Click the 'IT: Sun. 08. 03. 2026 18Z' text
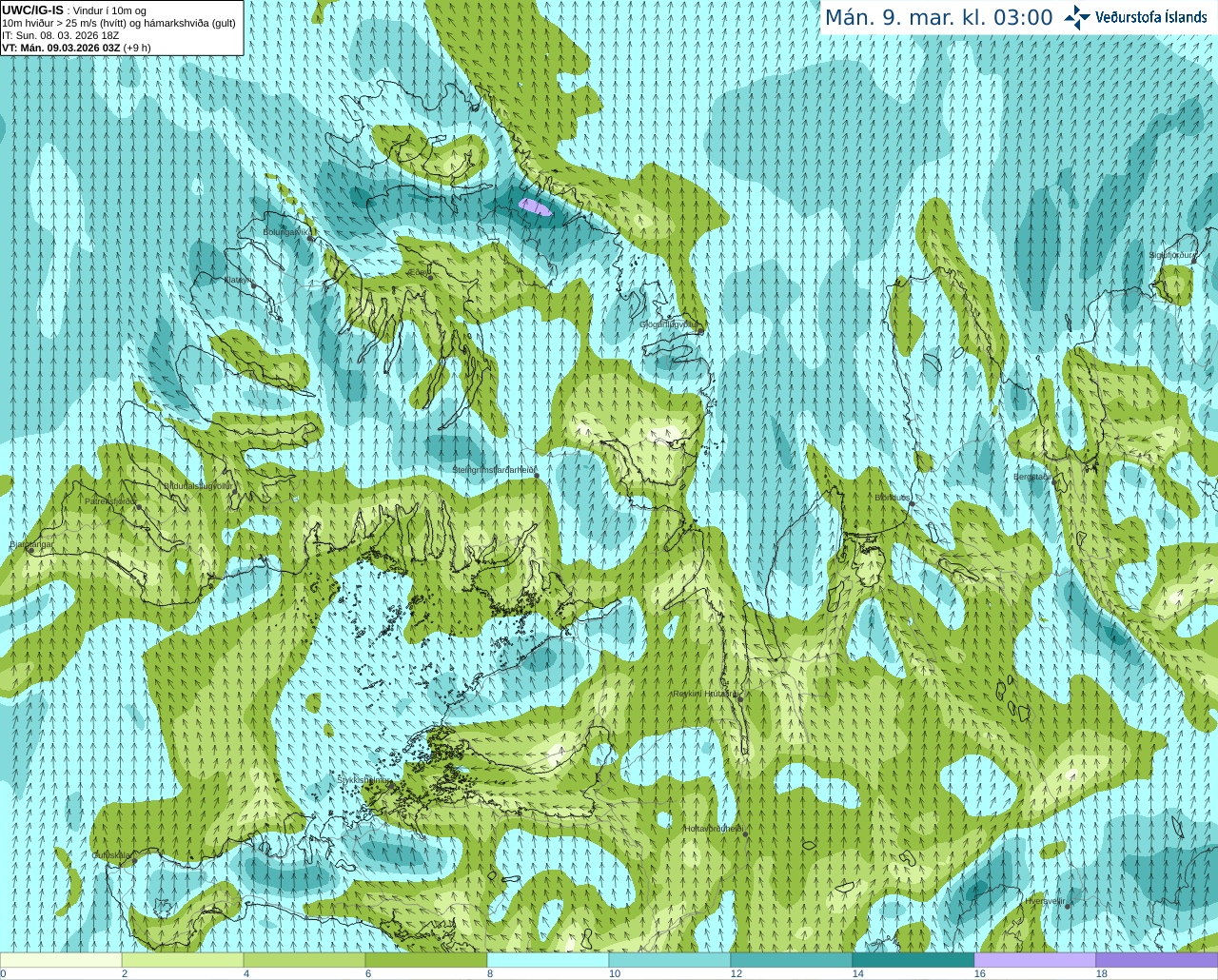The height and width of the screenshot is (980, 1218). (x=60, y=35)
